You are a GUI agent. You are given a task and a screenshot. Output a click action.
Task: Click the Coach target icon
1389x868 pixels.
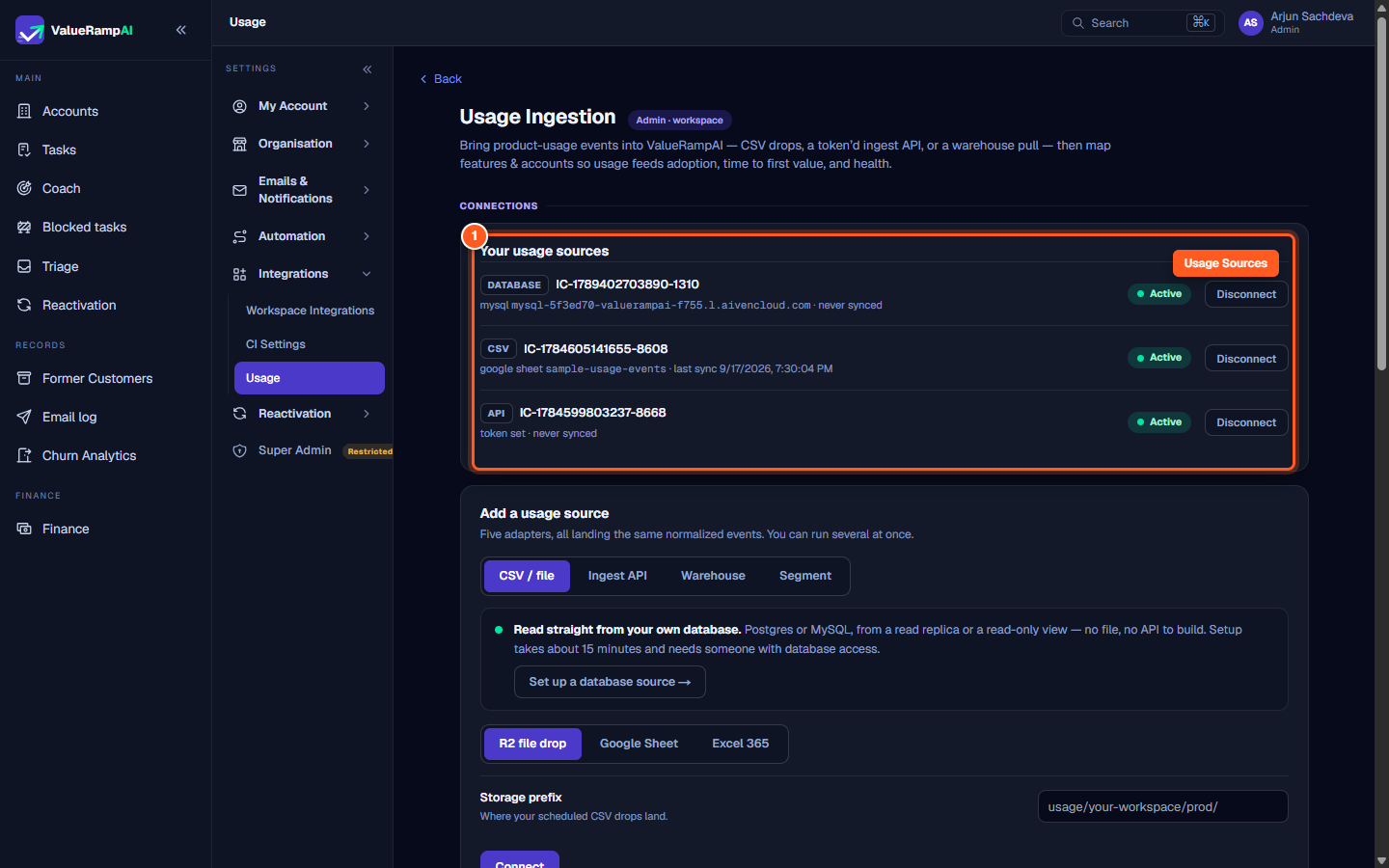(24, 188)
